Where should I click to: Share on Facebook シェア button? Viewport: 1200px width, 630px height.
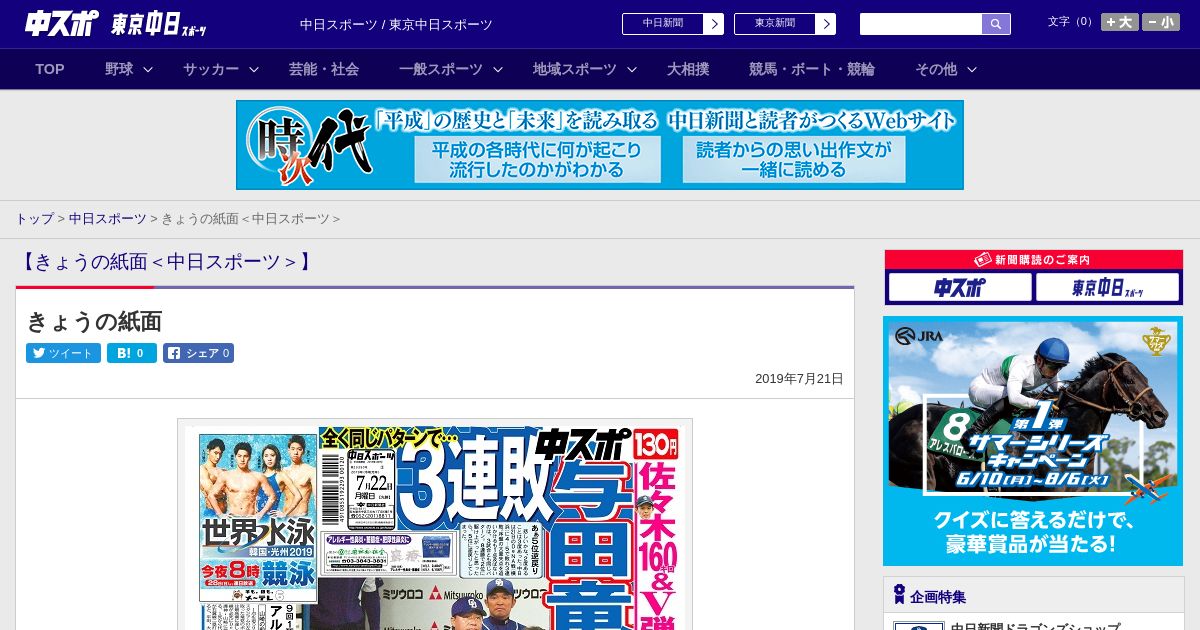coord(198,353)
